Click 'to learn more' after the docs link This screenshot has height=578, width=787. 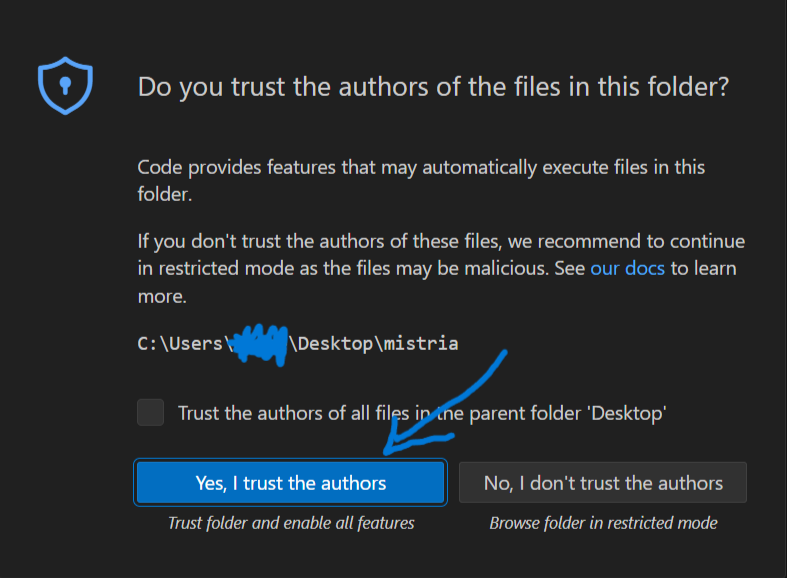coord(706,268)
